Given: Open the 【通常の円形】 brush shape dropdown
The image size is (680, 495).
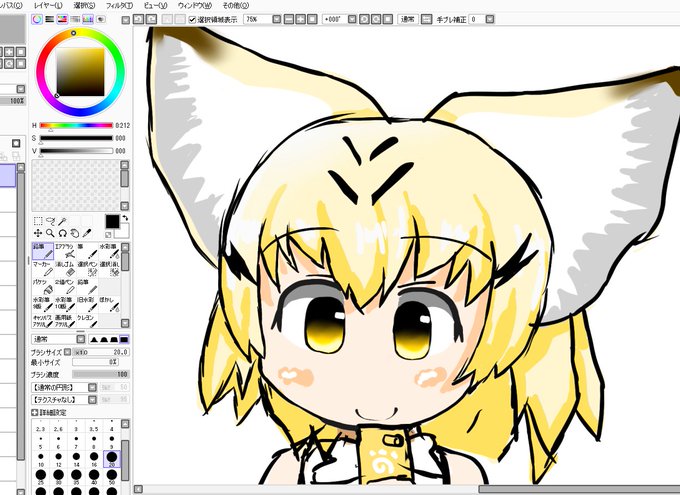Looking at the screenshot, I should [x=92, y=387].
